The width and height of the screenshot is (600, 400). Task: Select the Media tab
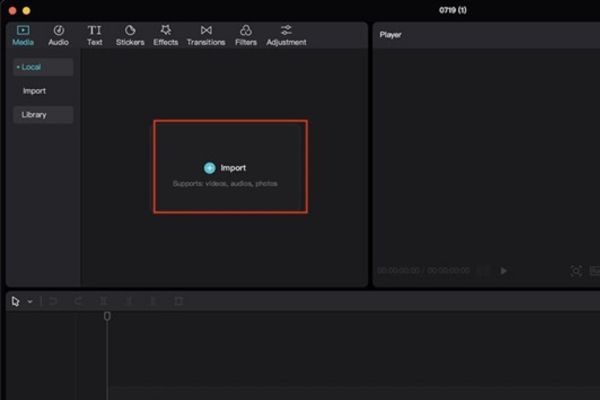[22, 35]
